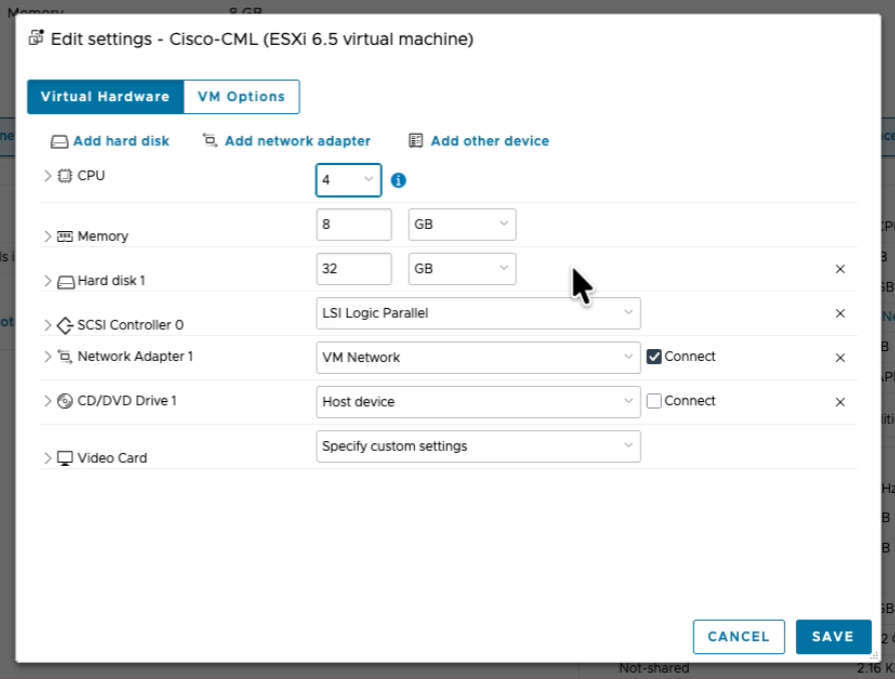Viewport: 895px width, 679px height.
Task: Click the Add network adapter icon
Action: 210,140
